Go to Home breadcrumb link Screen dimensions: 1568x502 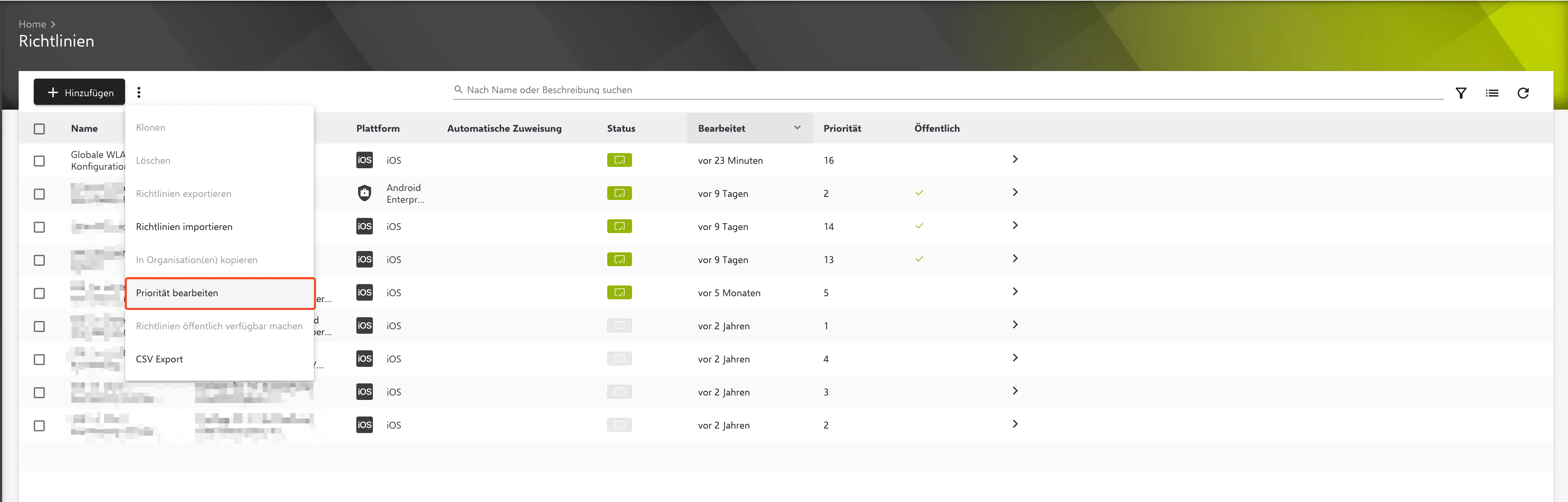pos(32,24)
